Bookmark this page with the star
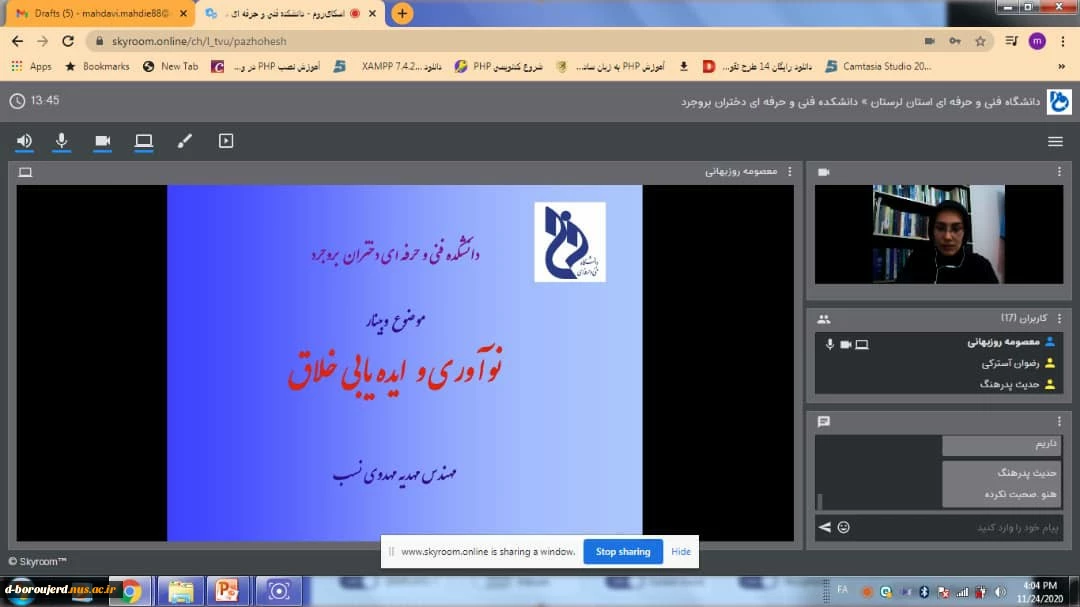This screenshot has width=1080, height=607. pos(980,41)
